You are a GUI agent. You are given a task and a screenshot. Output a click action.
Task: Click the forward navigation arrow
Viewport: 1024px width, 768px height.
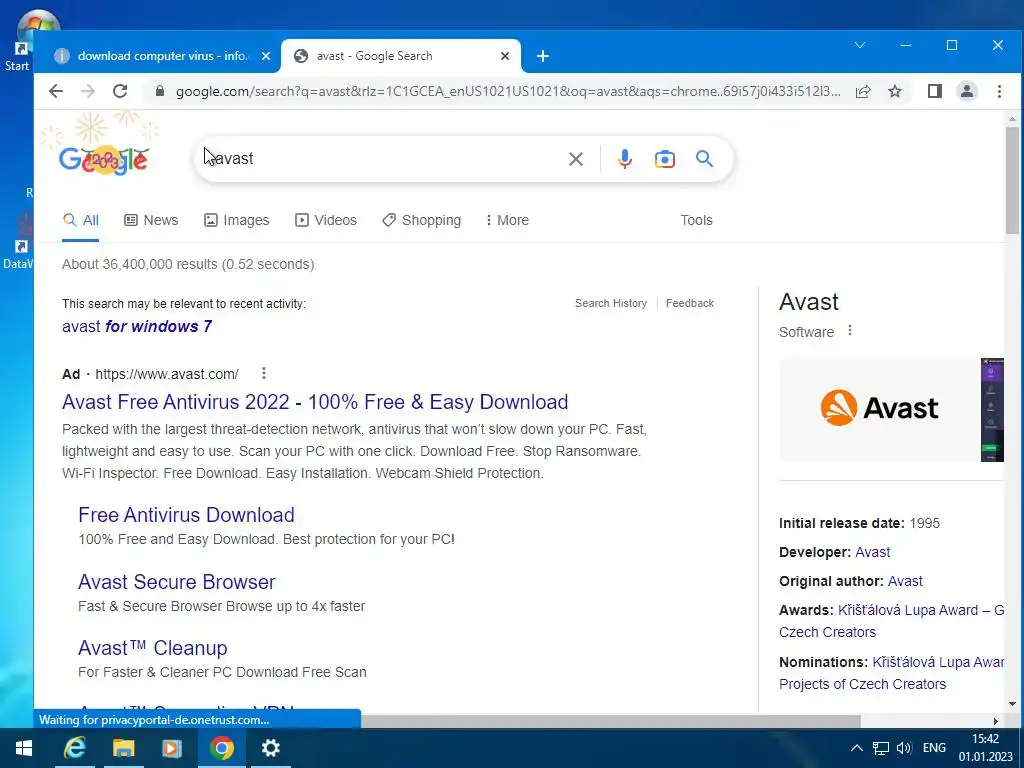point(88,91)
